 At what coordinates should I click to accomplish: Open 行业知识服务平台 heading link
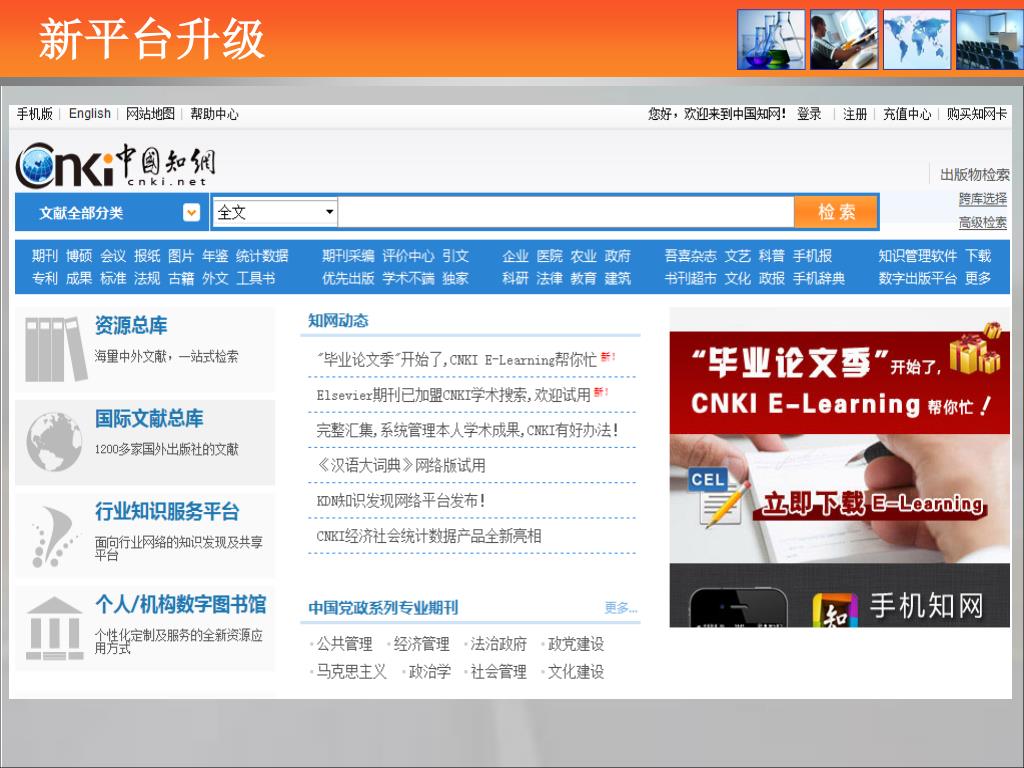pyautogui.click(x=167, y=511)
